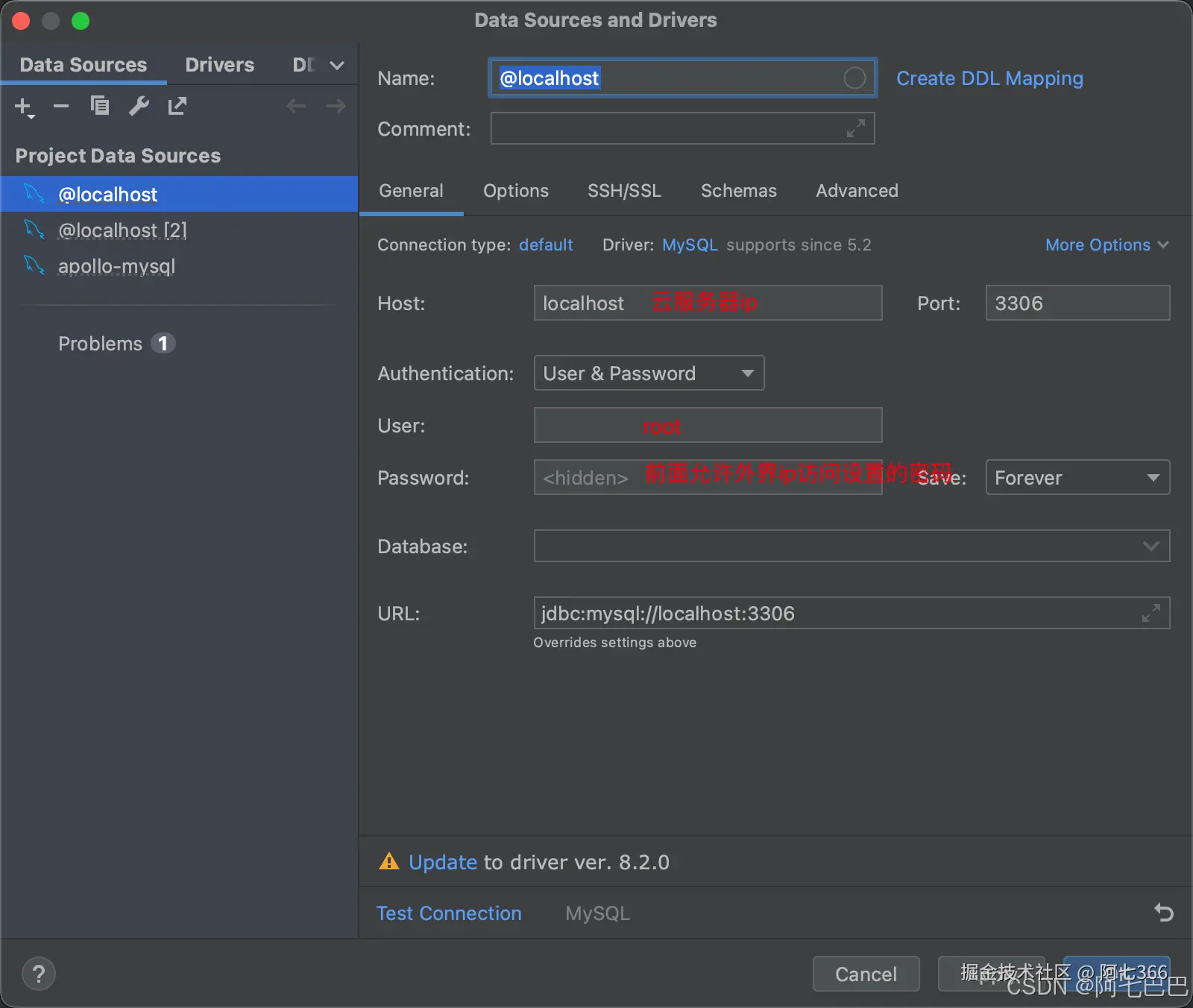Click into the Host field
The height and width of the screenshot is (1008, 1193).
coord(708,303)
